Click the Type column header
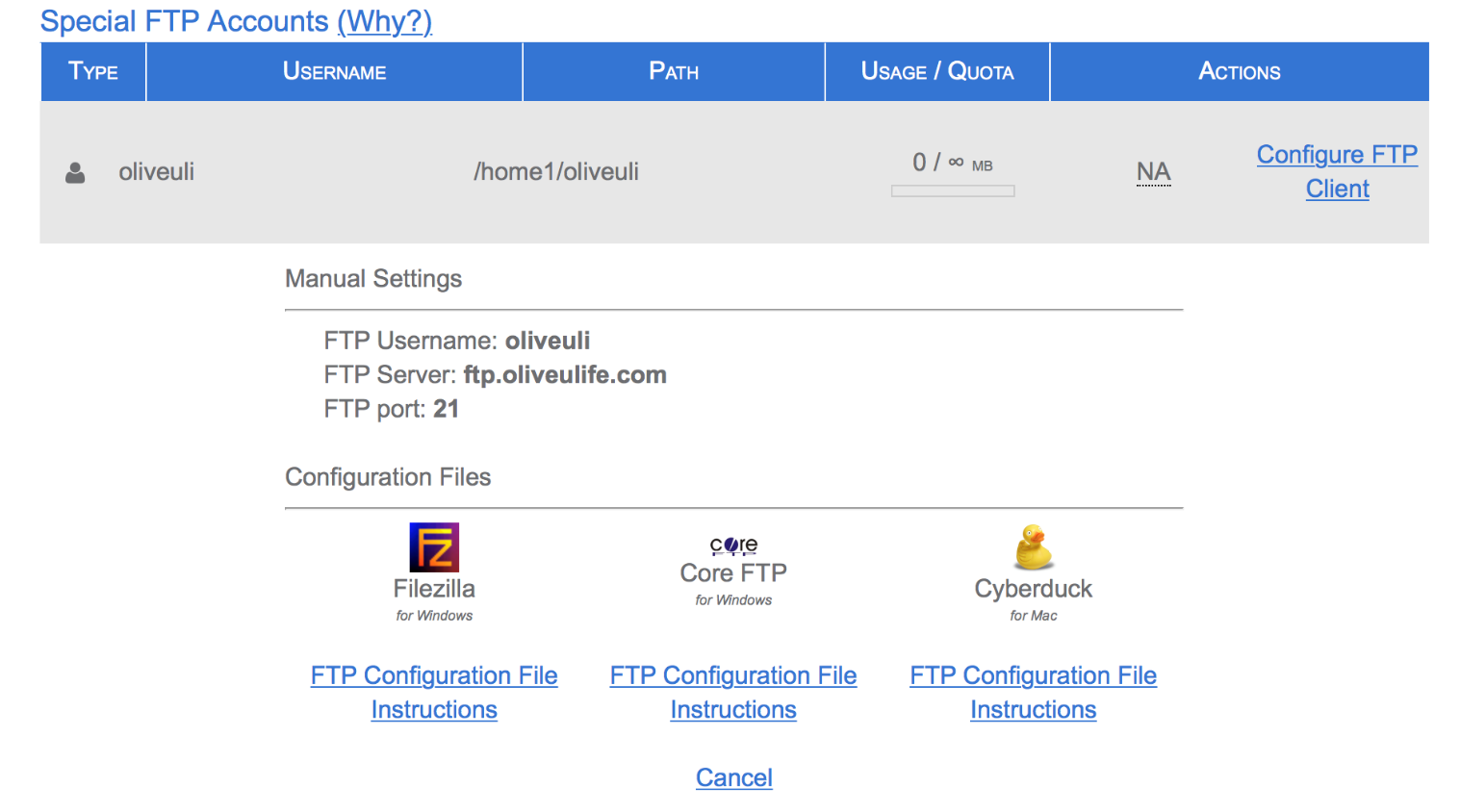This screenshot has height=812, width=1460. (x=93, y=72)
